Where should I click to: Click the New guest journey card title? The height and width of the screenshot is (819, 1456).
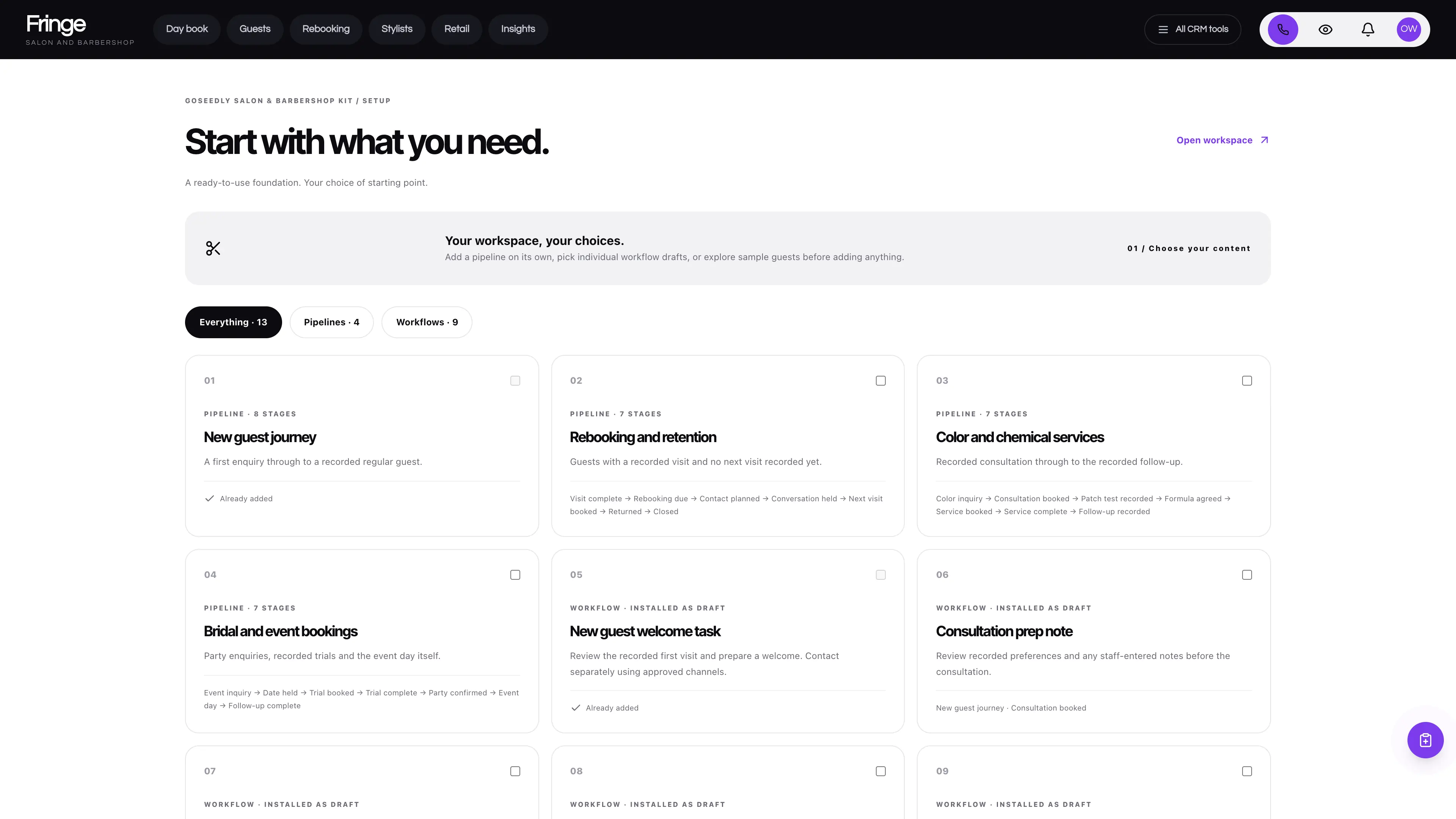pos(260,438)
